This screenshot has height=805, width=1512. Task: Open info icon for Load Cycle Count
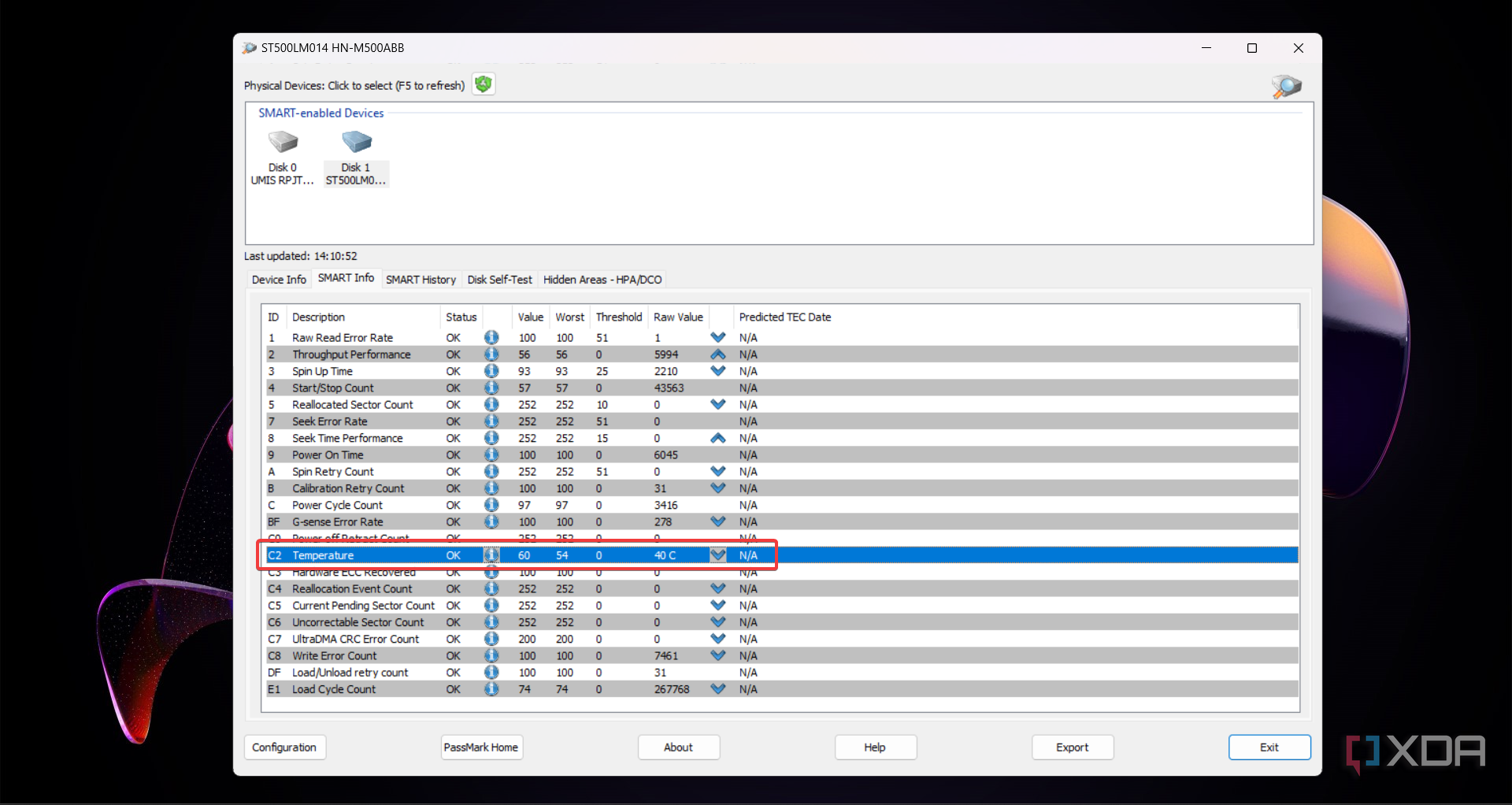491,689
